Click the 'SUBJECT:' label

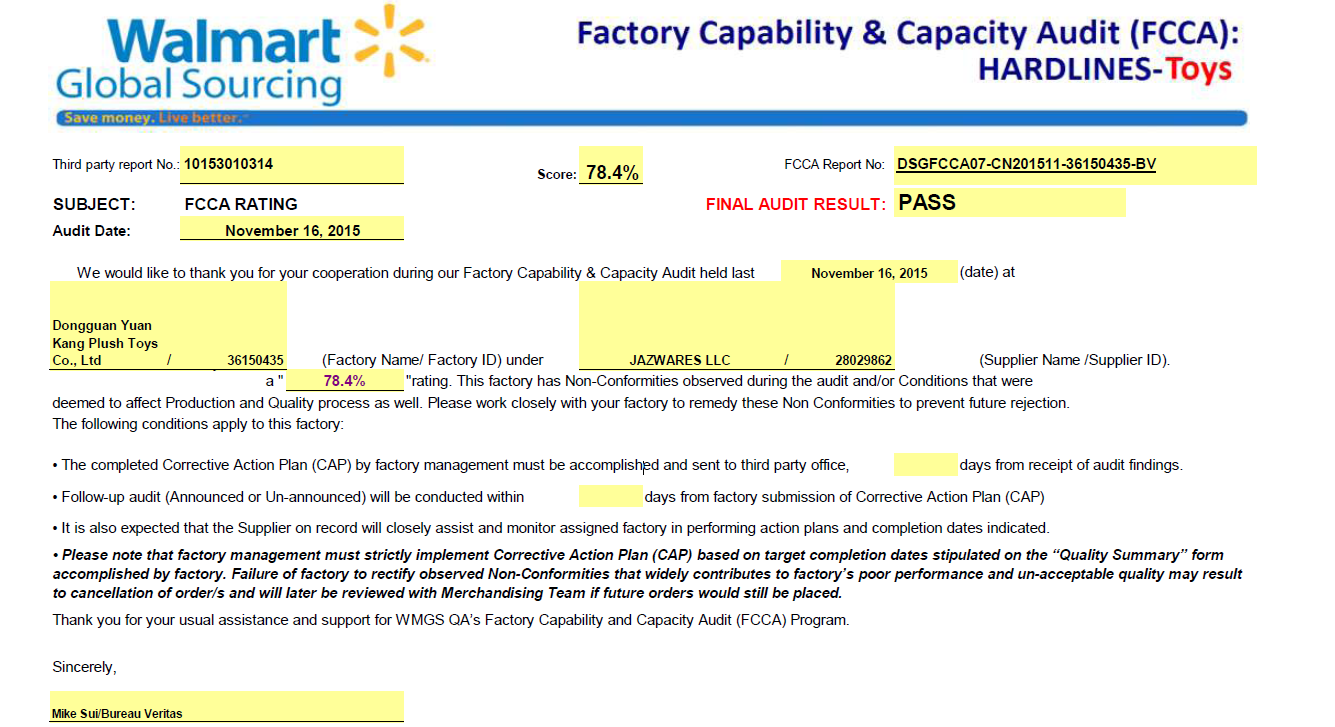pyautogui.click(x=93, y=204)
